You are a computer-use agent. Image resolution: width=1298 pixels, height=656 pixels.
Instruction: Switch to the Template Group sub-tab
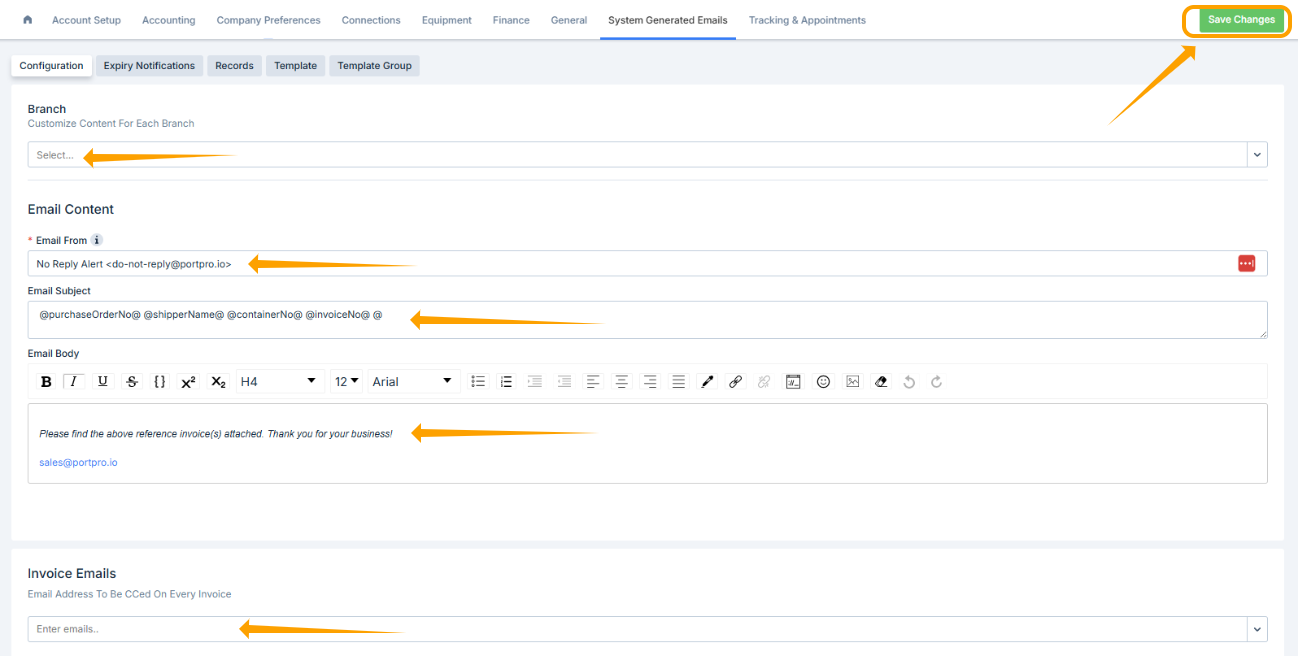(x=374, y=66)
